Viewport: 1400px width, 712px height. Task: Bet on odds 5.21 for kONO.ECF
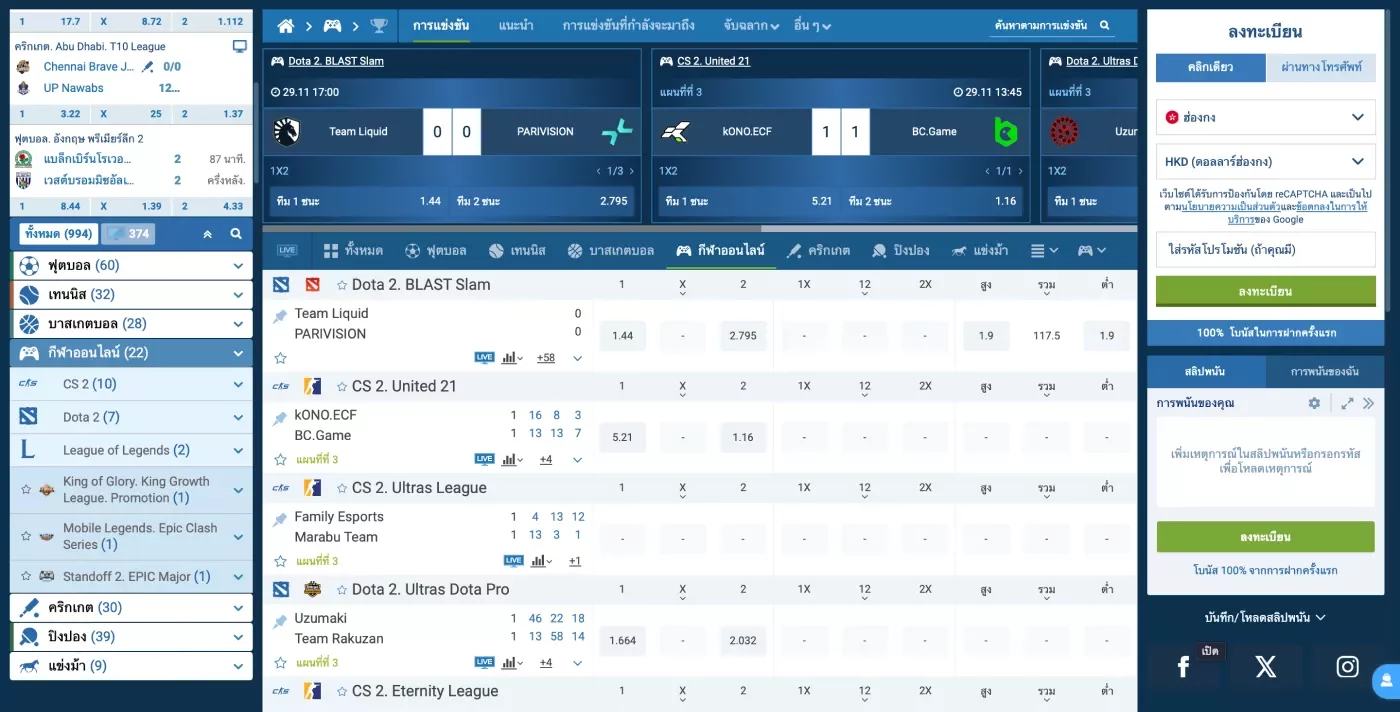(x=622, y=437)
